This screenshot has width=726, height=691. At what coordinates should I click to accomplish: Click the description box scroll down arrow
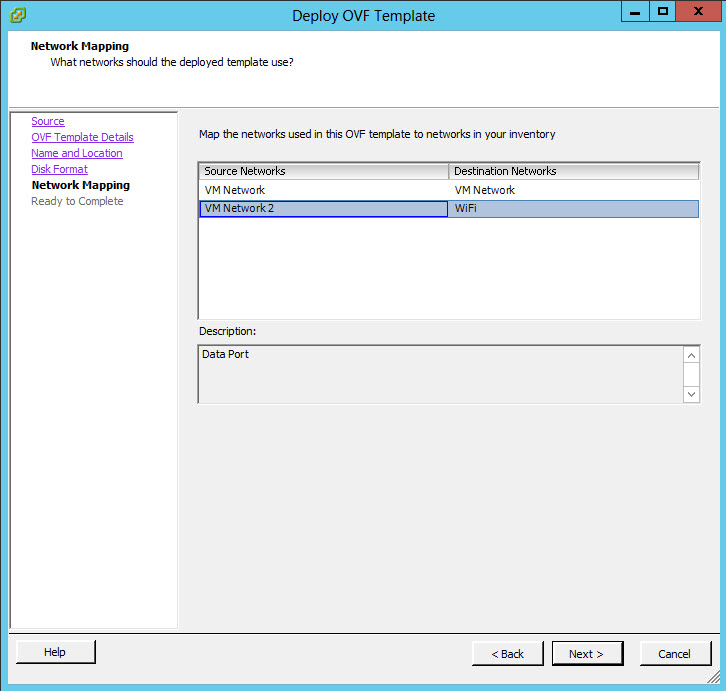[x=691, y=395]
